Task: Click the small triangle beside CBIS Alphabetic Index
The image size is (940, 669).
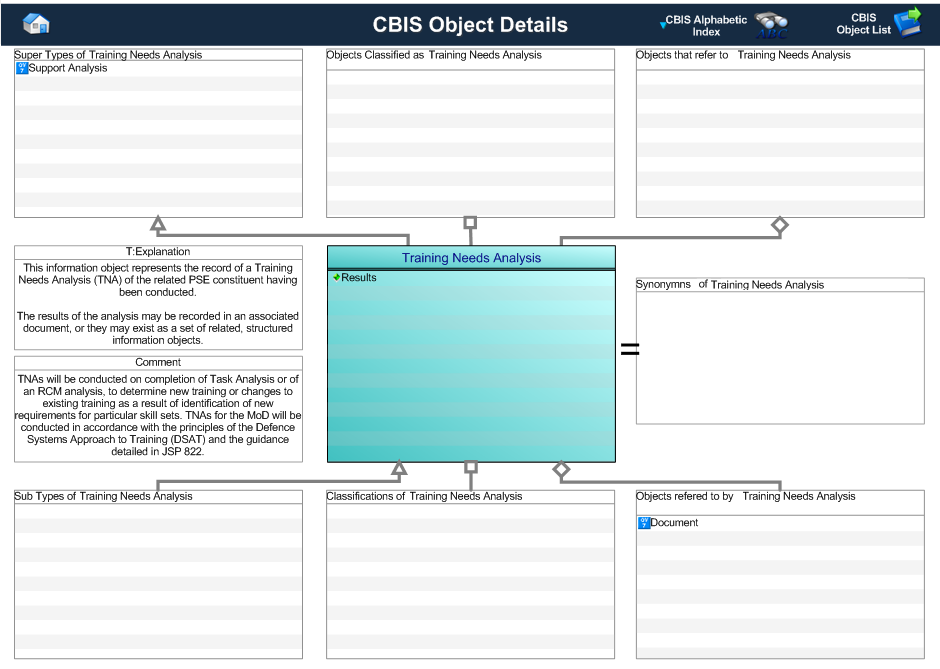Action: [x=662, y=25]
